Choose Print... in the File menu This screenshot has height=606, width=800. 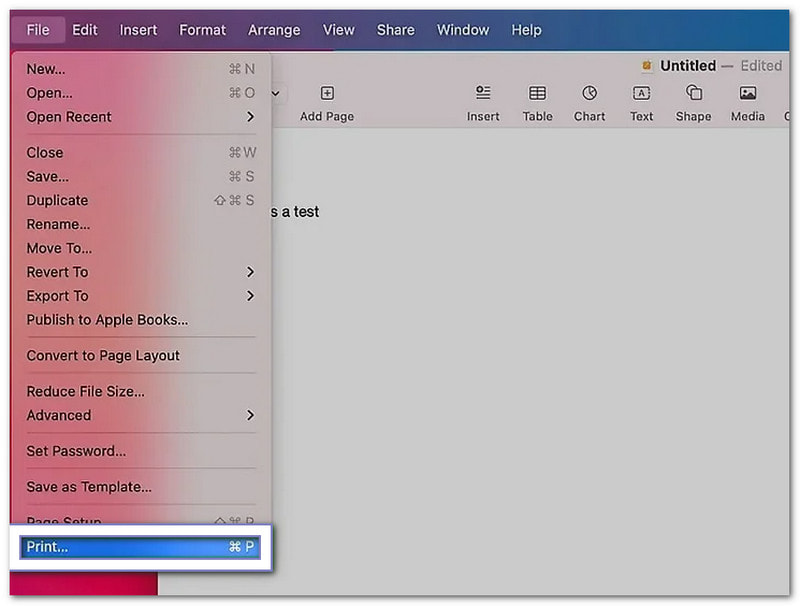[140, 547]
